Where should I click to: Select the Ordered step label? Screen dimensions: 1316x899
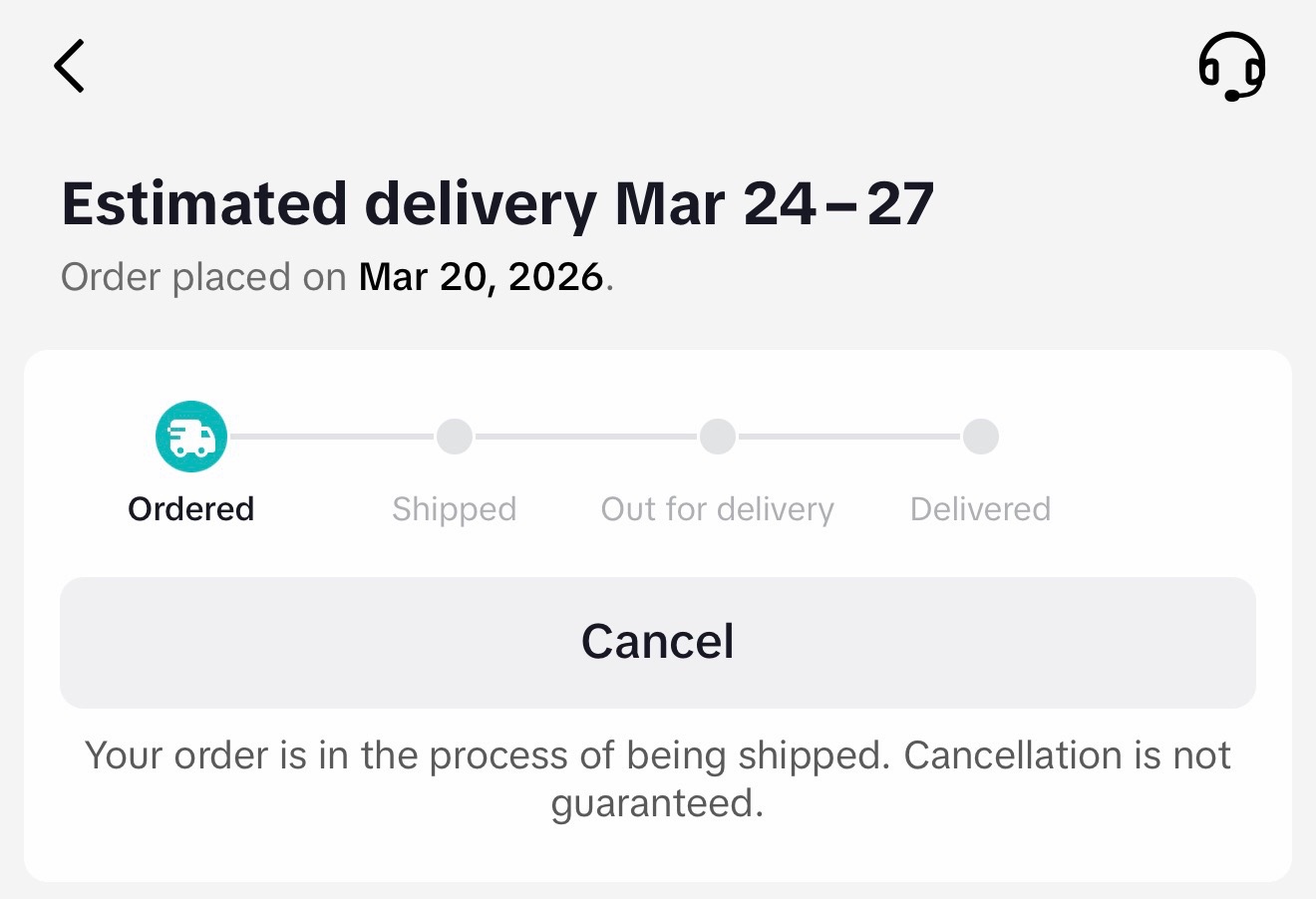191,509
